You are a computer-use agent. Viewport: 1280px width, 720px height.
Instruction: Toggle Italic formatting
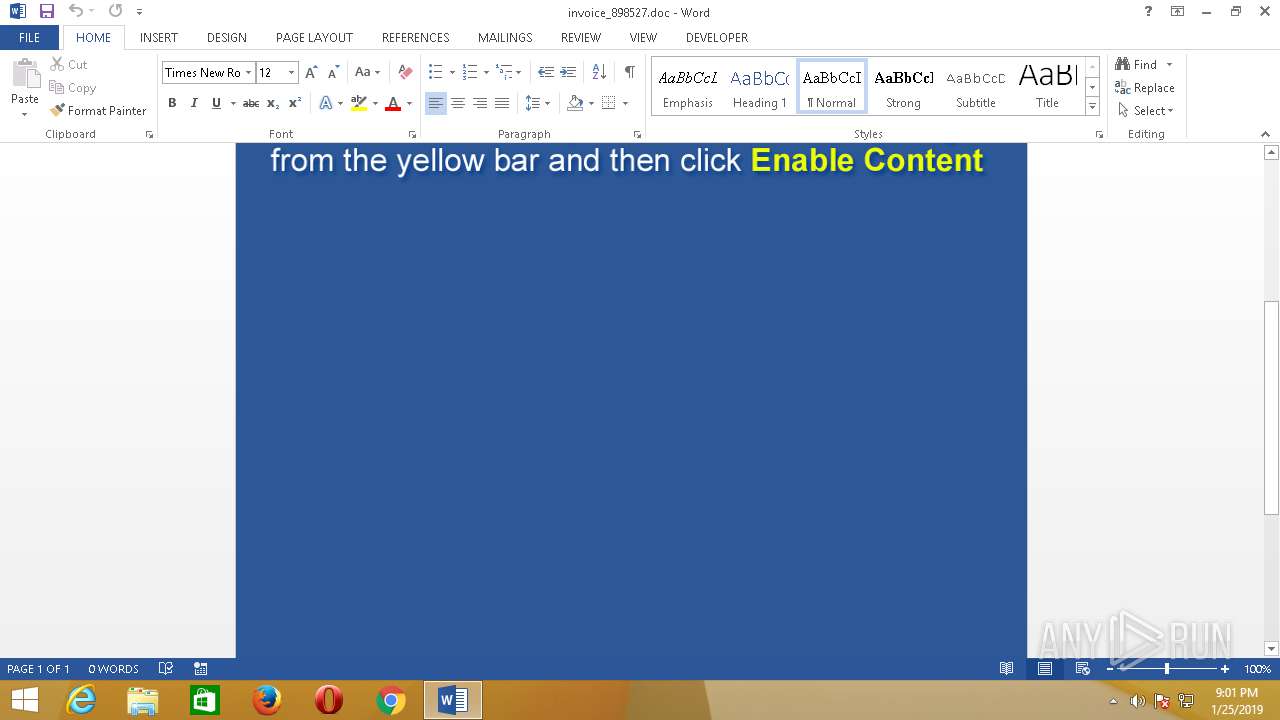click(x=194, y=103)
